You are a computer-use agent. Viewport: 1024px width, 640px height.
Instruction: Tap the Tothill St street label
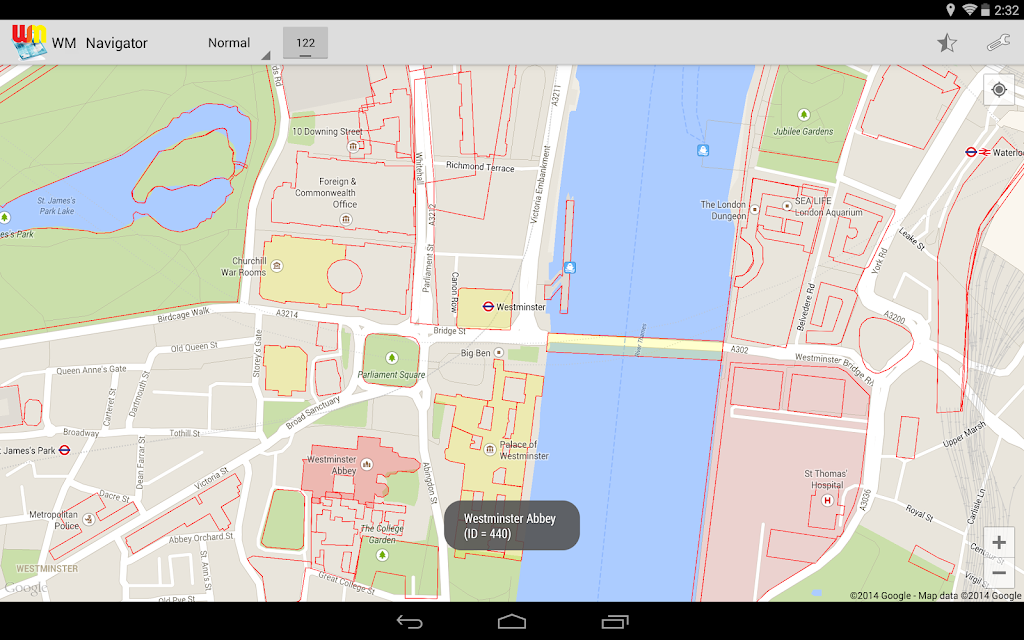185,433
